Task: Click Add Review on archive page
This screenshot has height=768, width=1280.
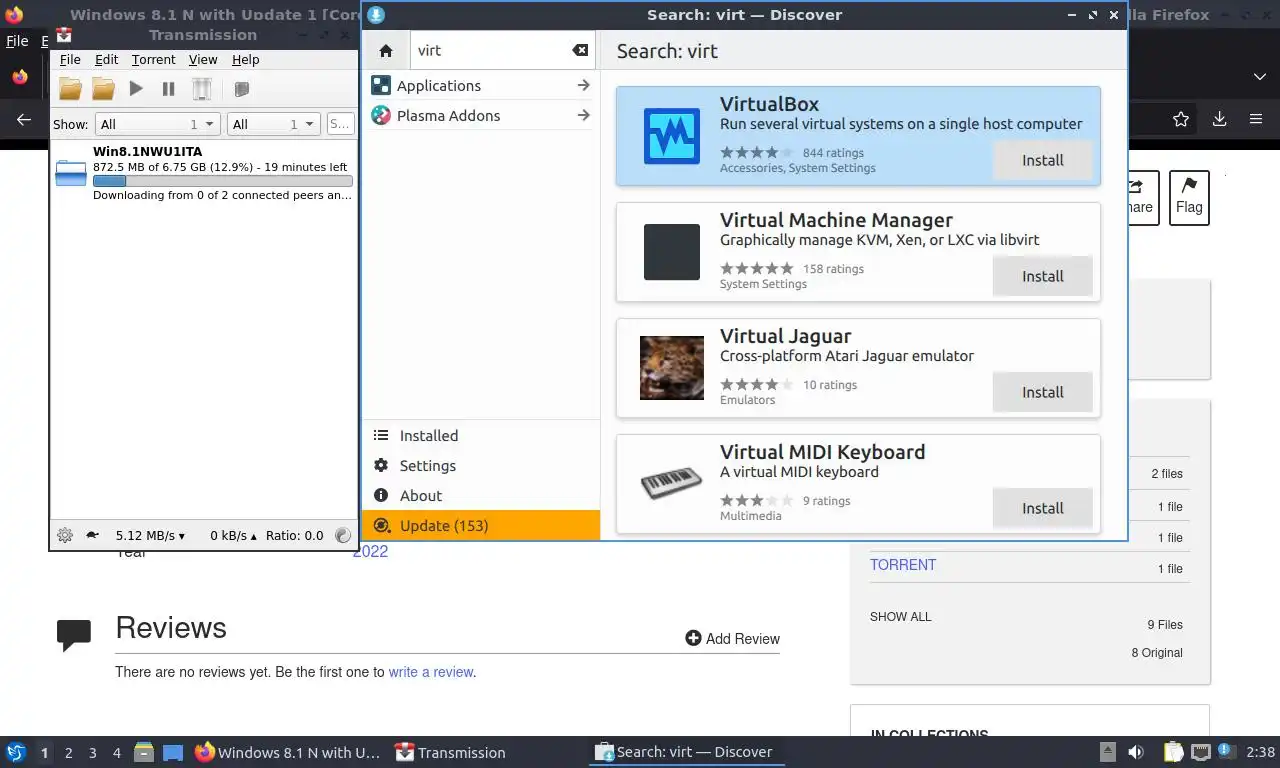Action: coord(732,638)
